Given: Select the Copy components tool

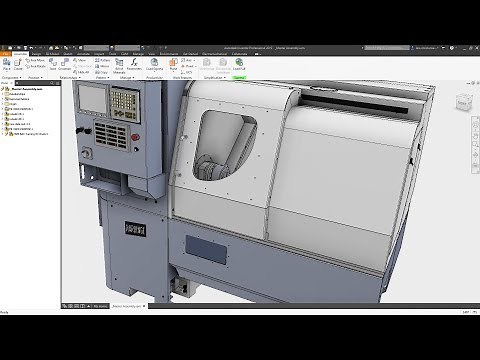Looking at the screenshot, I should click(101, 72).
